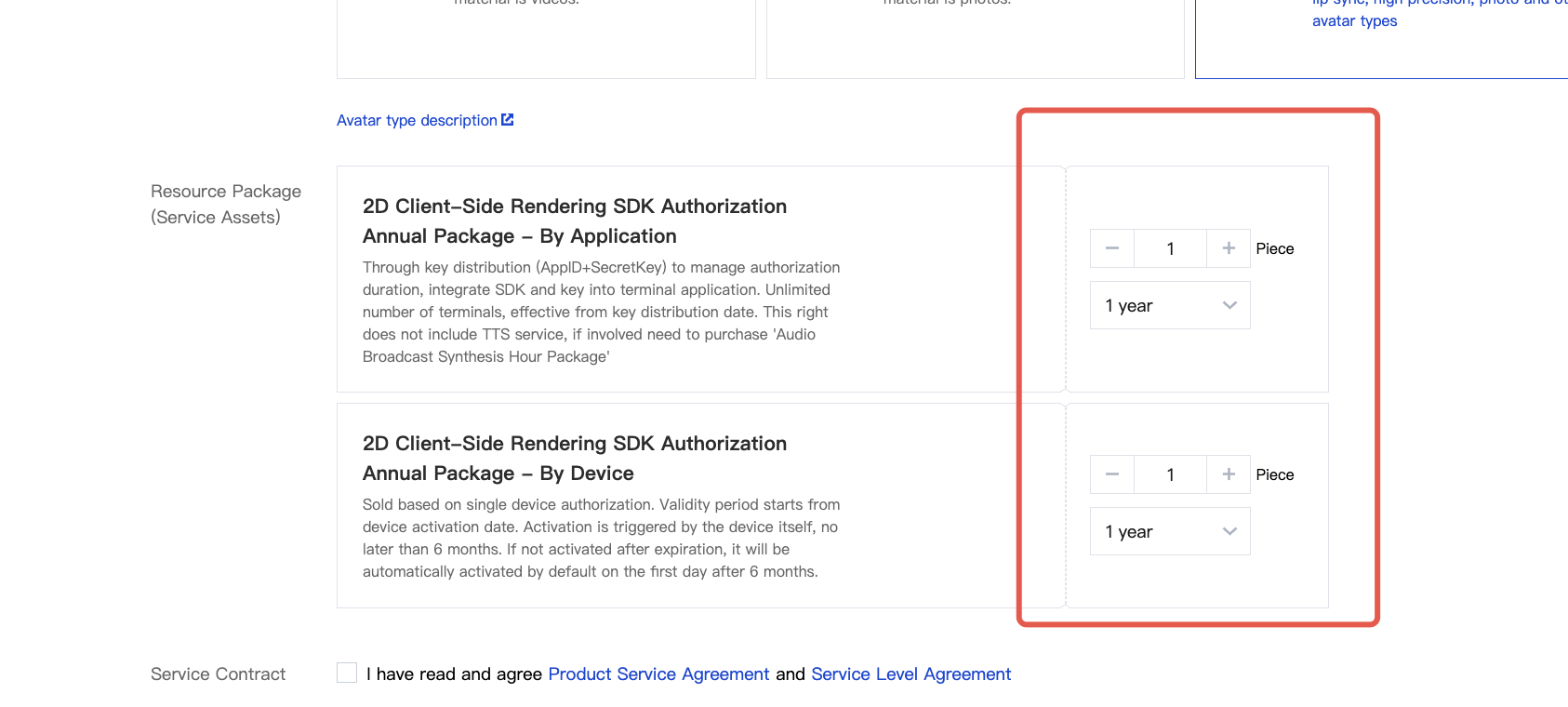Click minus icon for By Device package
1568x707 pixels.
[1112, 474]
